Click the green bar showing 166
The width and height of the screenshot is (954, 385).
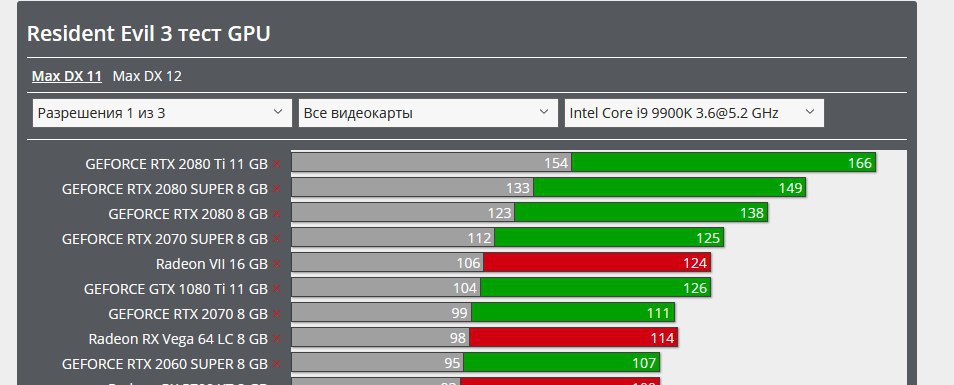pos(723,162)
